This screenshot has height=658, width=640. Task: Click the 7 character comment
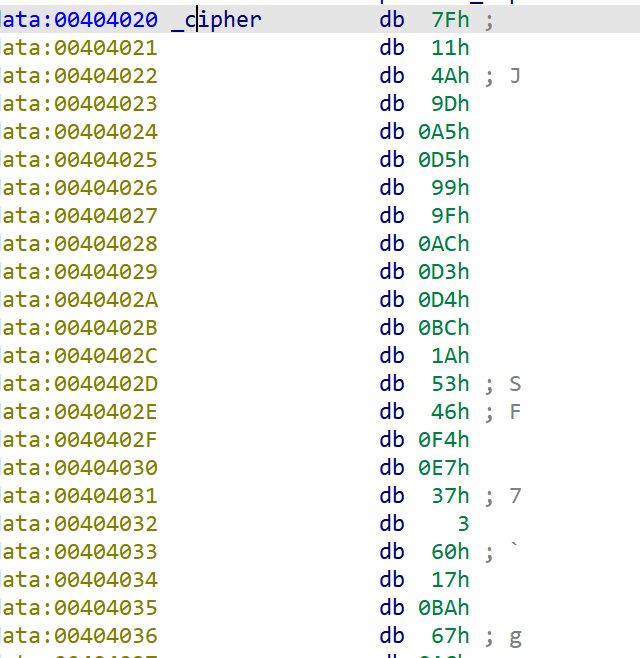tap(515, 496)
